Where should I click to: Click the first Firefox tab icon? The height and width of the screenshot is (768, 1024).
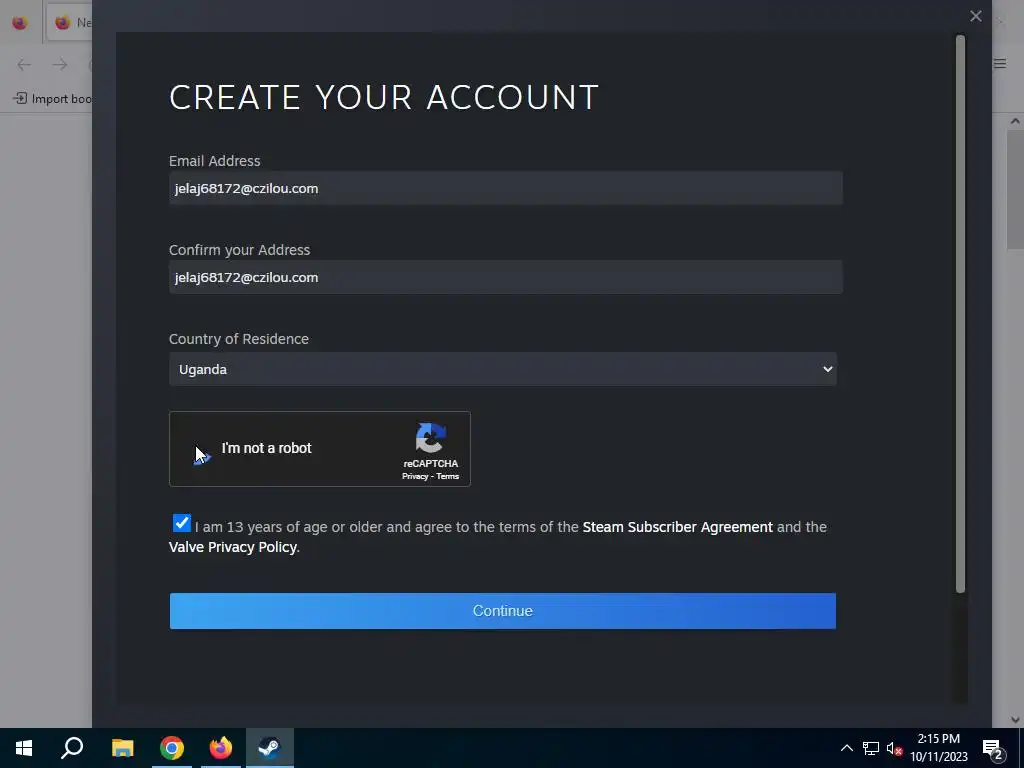20,23
